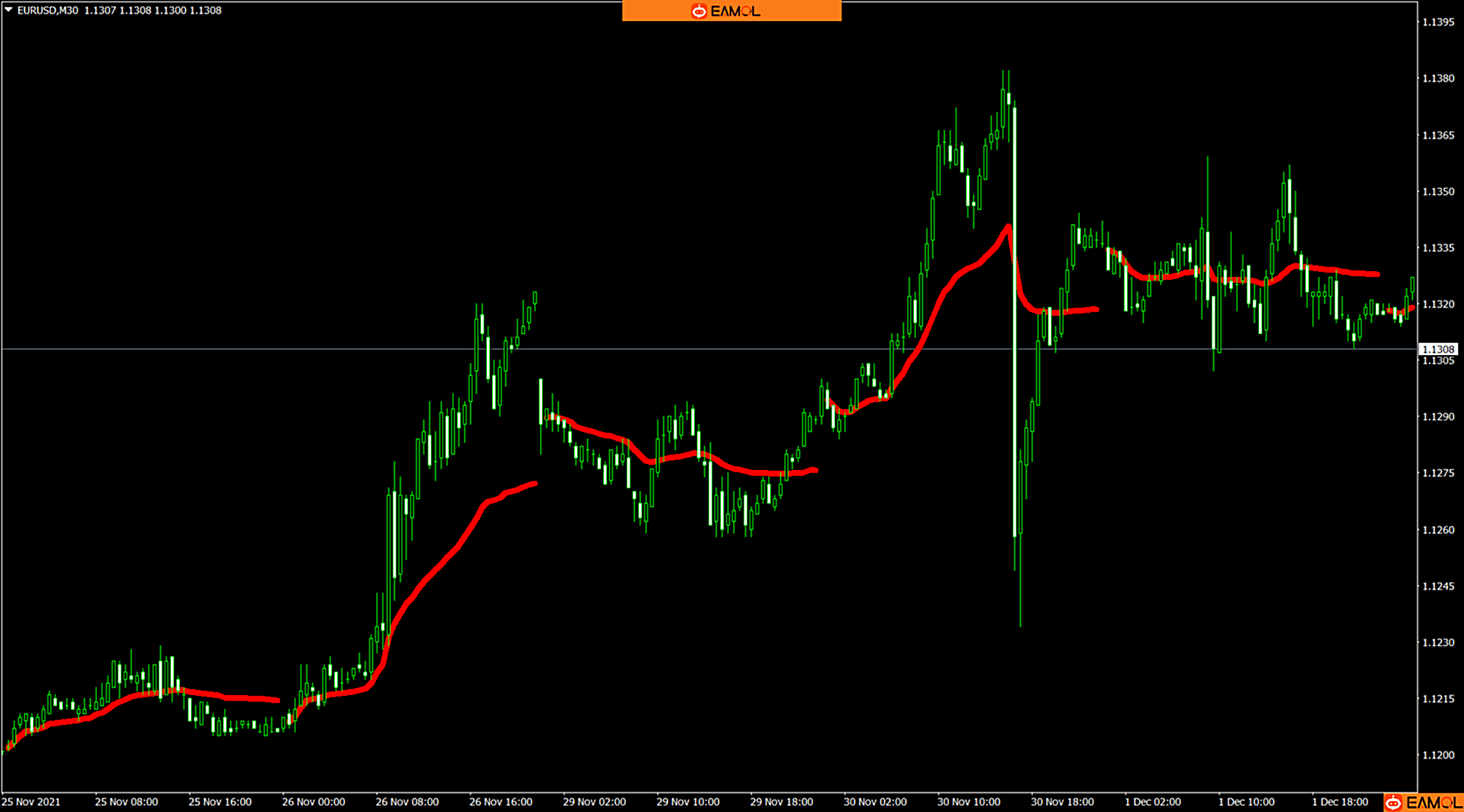The width and height of the screenshot is (1464, 812).
Task: Click the 30 Nov 02:00 time label
Action: point(875,802)
